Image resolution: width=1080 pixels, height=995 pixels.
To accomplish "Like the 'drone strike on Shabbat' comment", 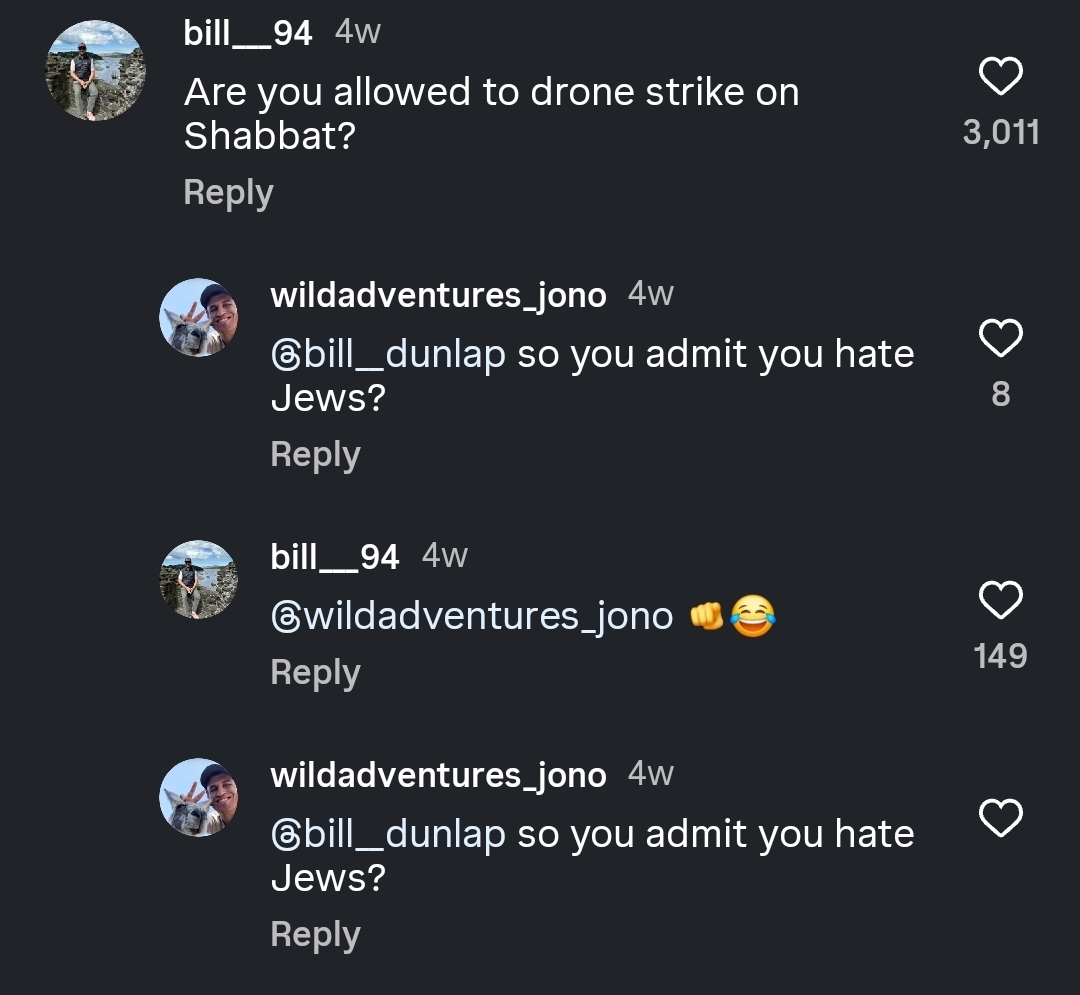I will [1000, 76].
